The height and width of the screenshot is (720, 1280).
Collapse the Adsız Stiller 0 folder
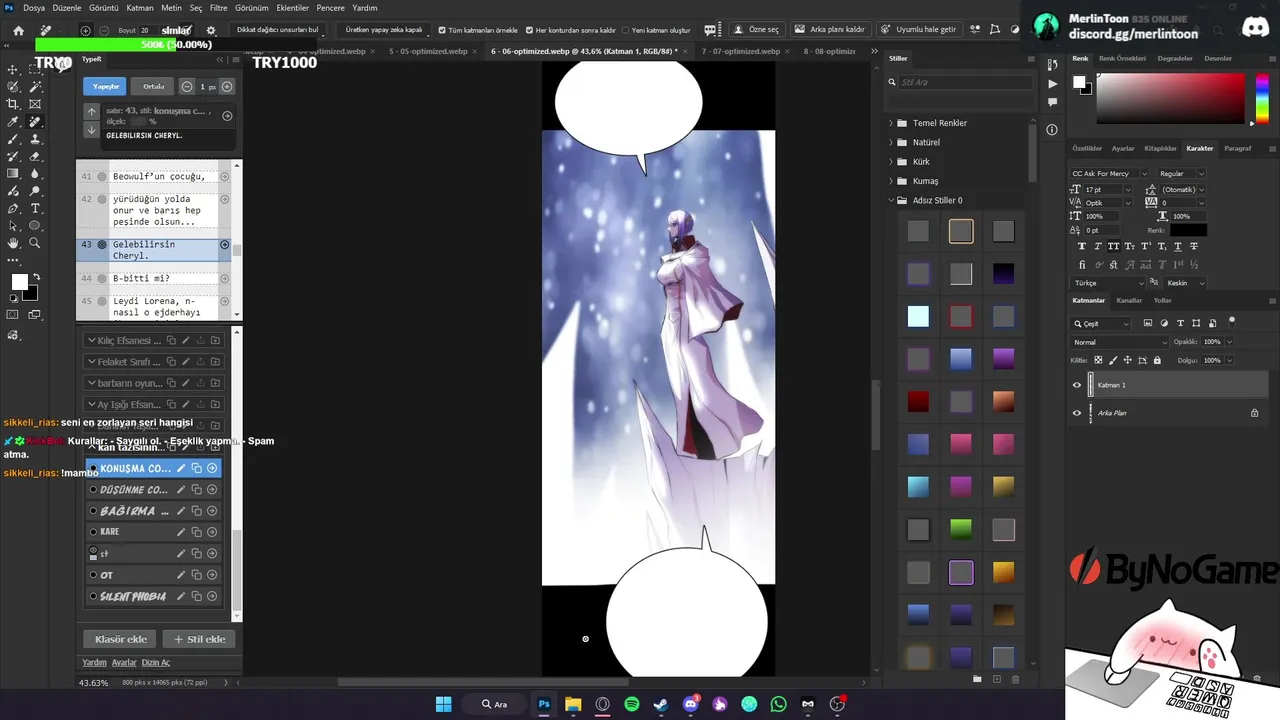[x=891, y=200]
